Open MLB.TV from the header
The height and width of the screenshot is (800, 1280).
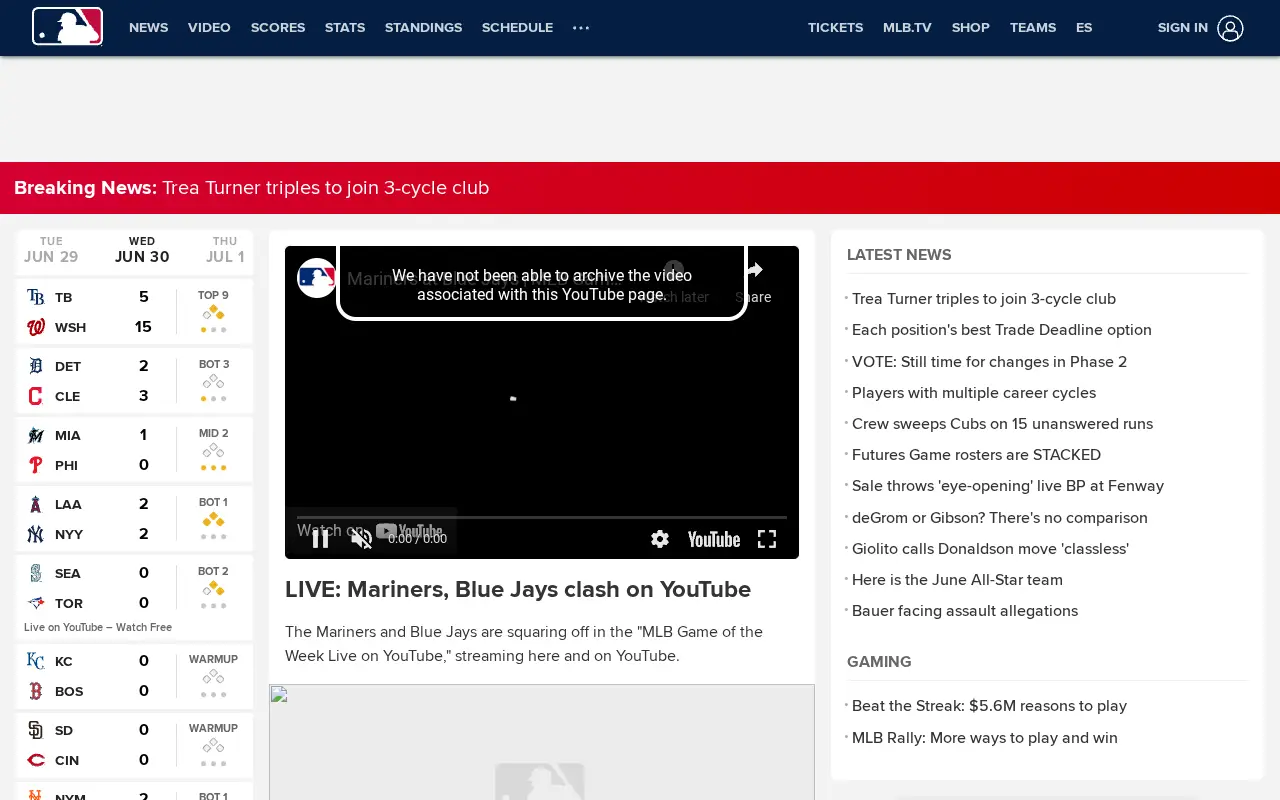pos(907,28)
